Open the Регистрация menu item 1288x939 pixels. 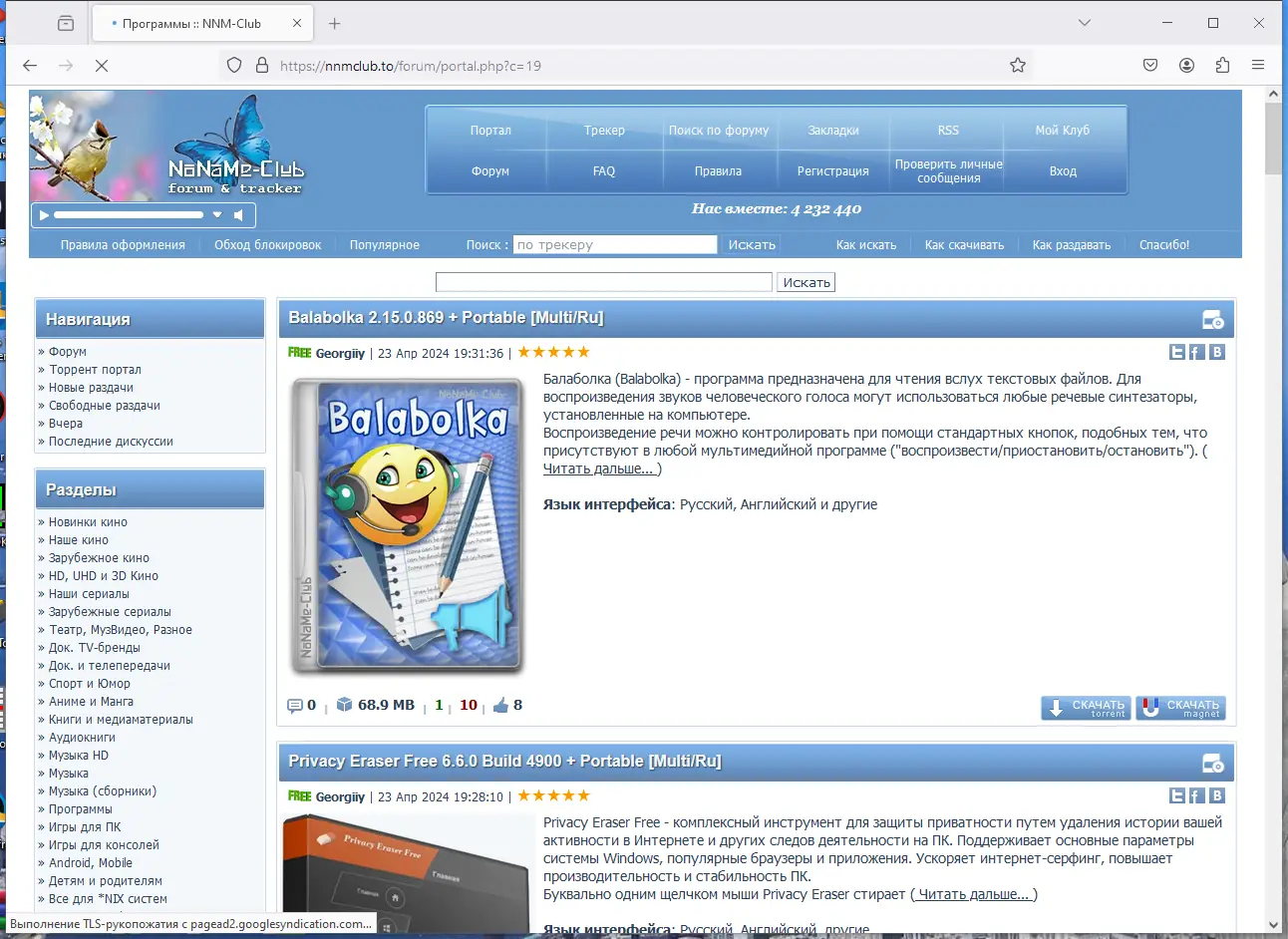click(x=833, y=171)
